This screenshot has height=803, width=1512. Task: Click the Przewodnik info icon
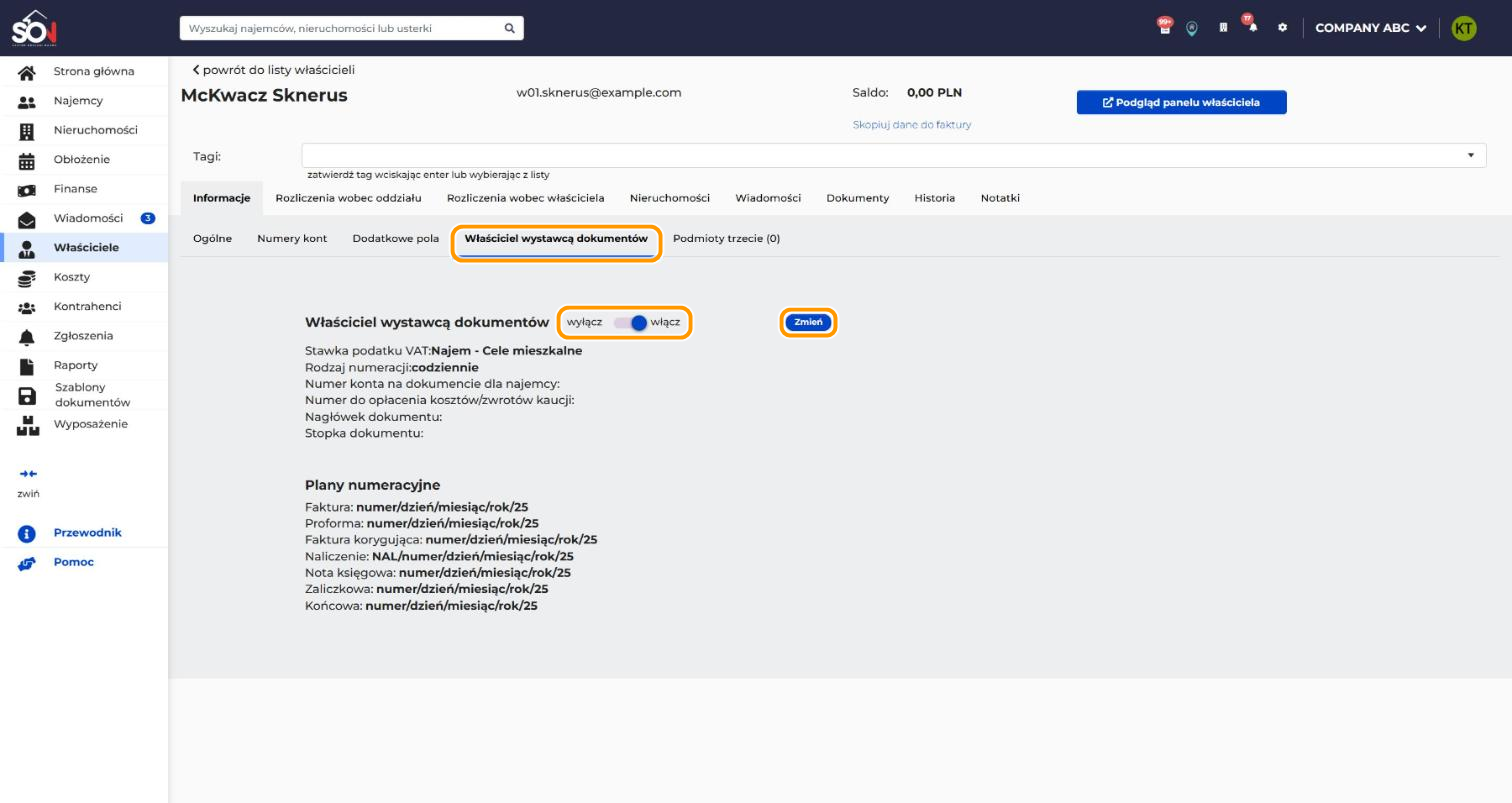[x=27, y=533]
